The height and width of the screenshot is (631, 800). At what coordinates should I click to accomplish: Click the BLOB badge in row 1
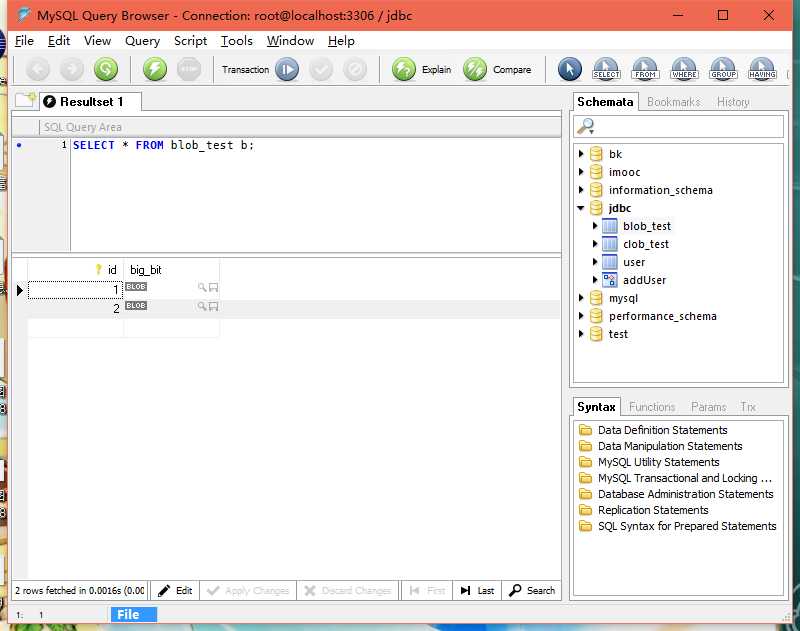136,287
